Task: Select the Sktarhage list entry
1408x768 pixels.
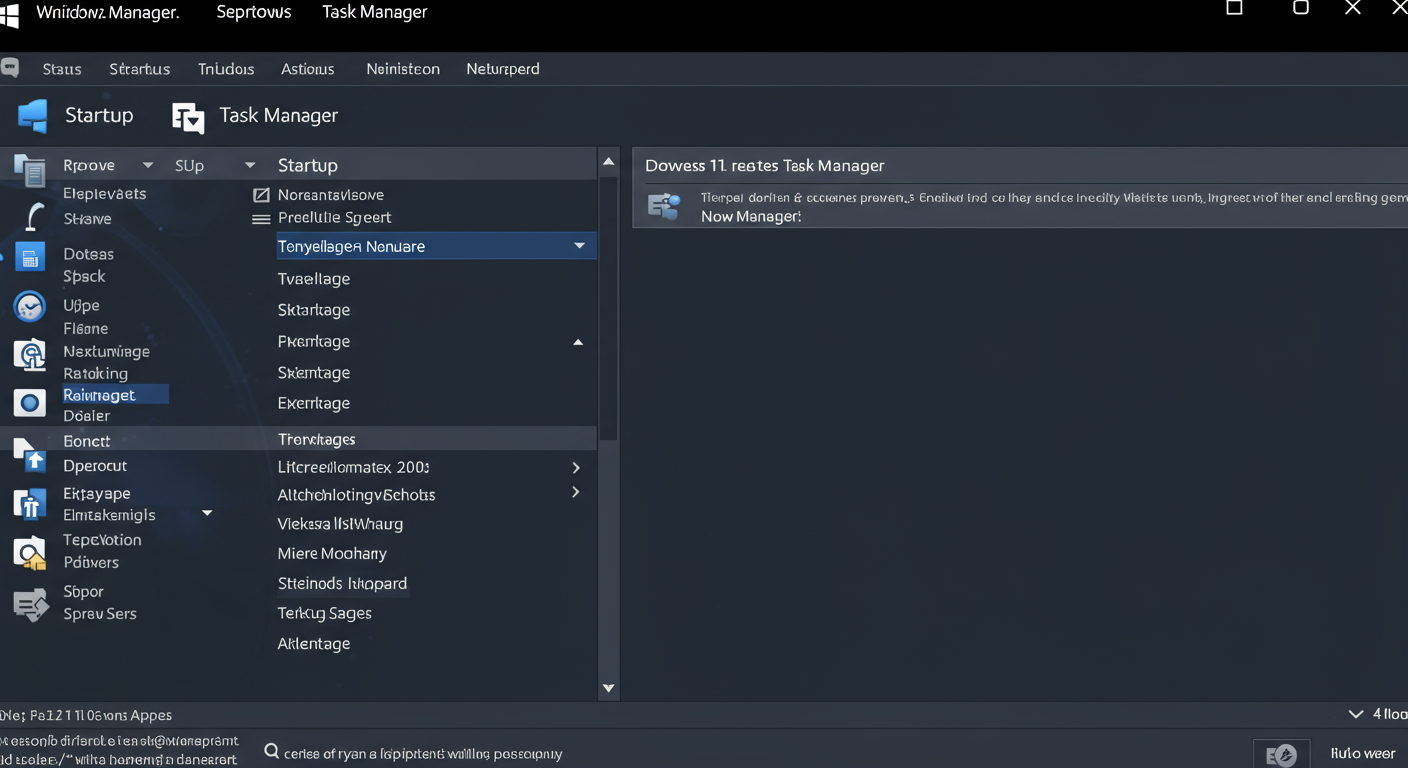Action: tap(314, 310)
